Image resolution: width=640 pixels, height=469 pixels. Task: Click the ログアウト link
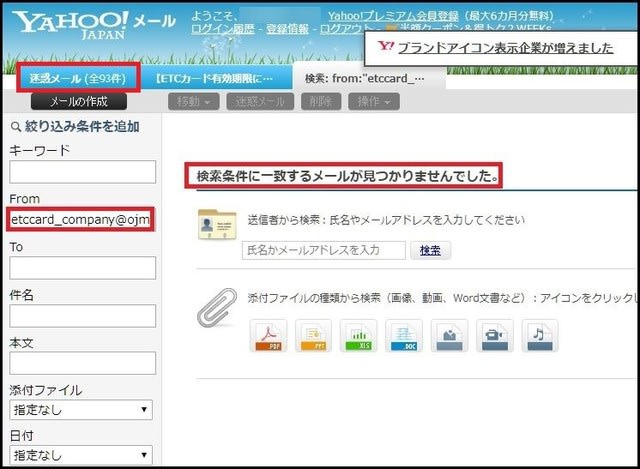pyautogui.click(x=346, y=29)
